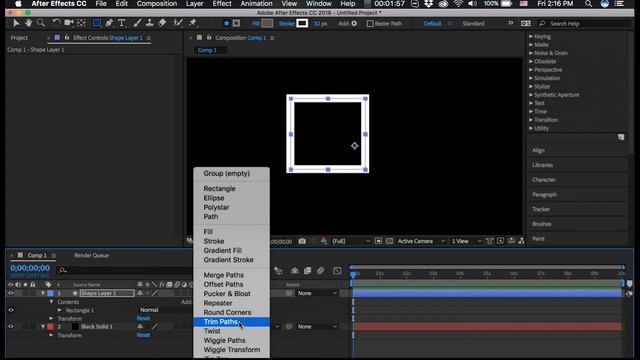The height and width of the screenshot is (360, 640).
Task: Click the Dropbox icon in the menu bar
Action: [x=428, y=4]
